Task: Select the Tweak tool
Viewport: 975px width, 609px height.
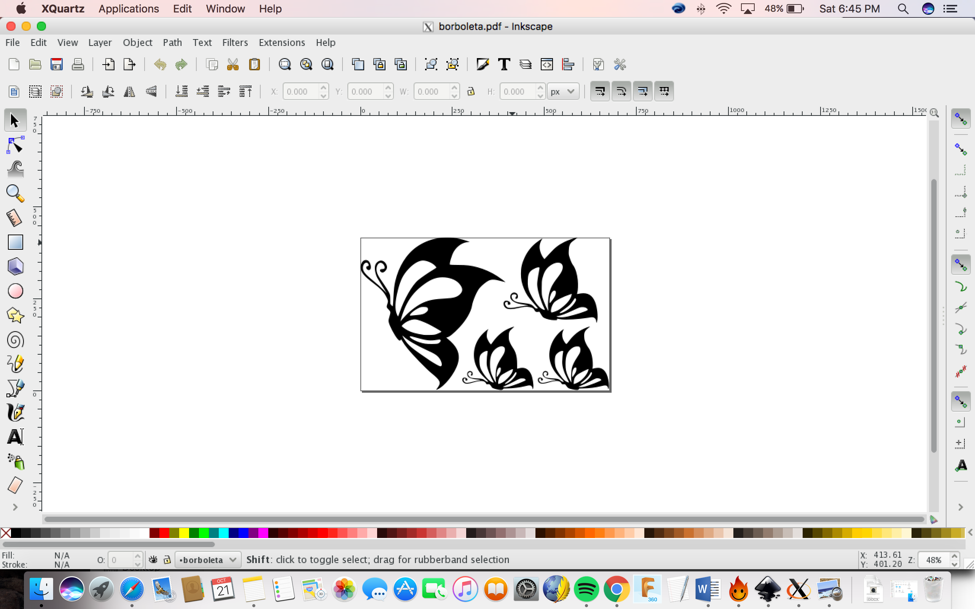Action: (x=15, y=169)
